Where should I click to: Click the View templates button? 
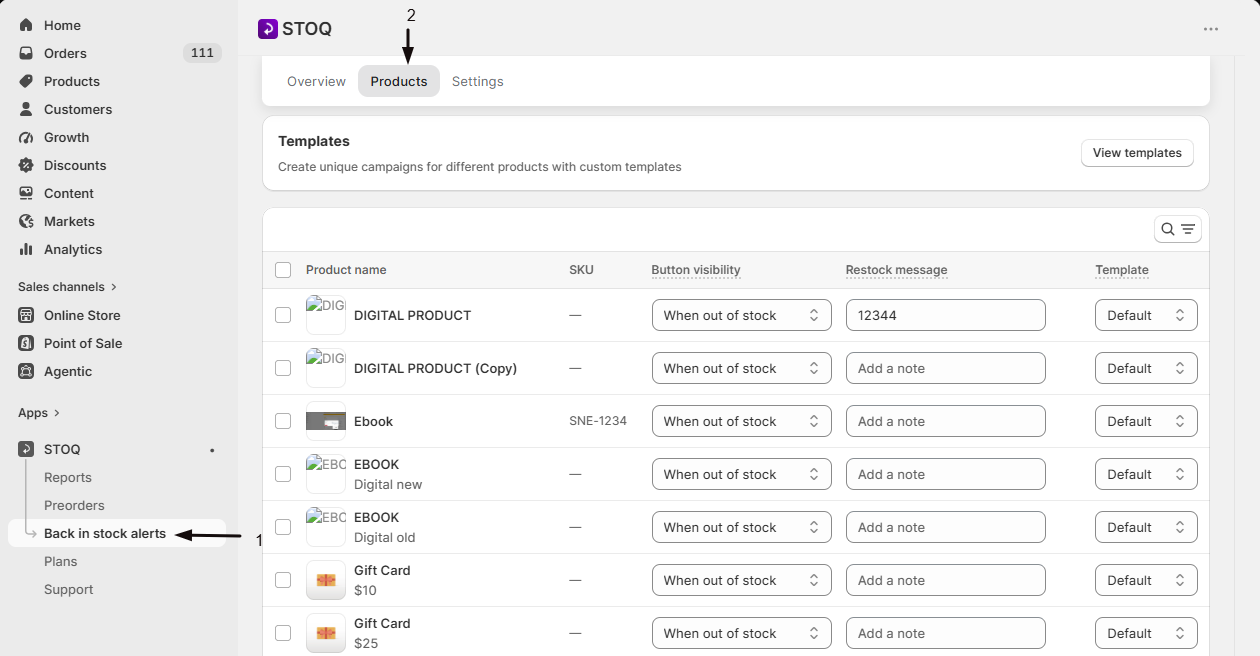tap(1137, 153)
